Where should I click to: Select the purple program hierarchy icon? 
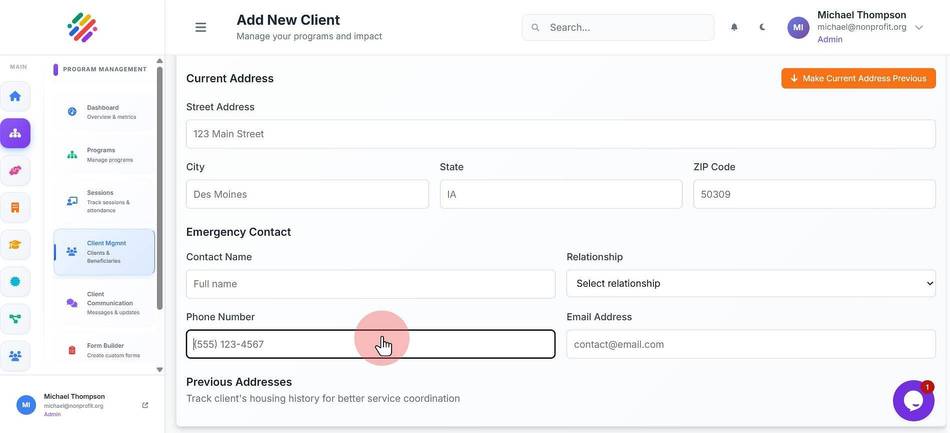point(15,133)
